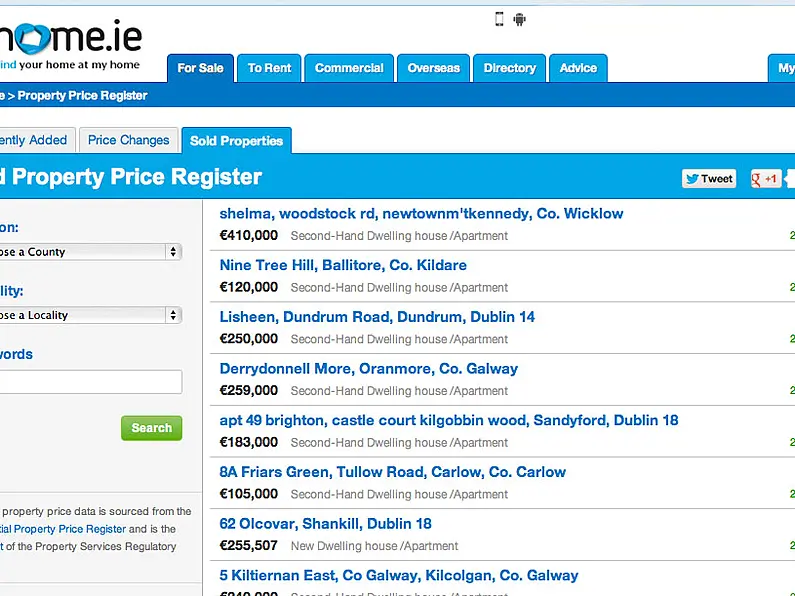Open the Official Property Price Register link
Viewport: 795px width, 596px height.
[x=63, y=529]
